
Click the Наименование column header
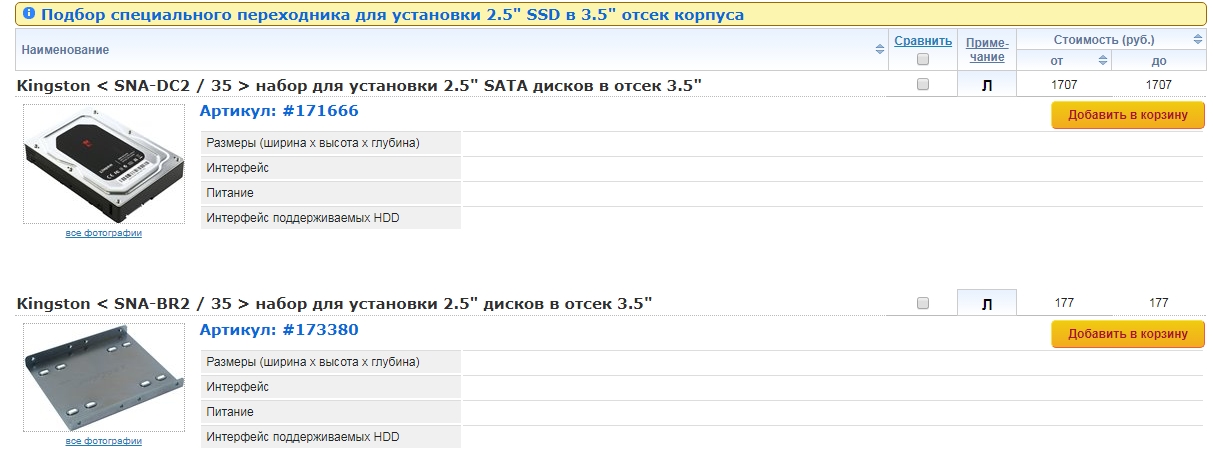pos(65,50)
